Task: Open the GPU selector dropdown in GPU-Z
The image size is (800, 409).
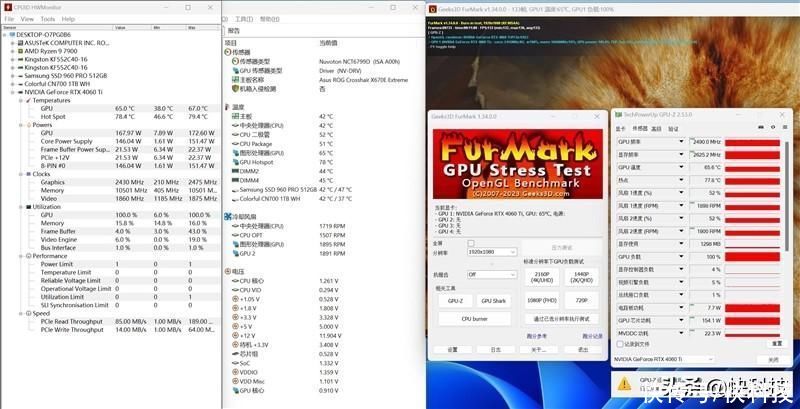Action: (x=663, y=359)
